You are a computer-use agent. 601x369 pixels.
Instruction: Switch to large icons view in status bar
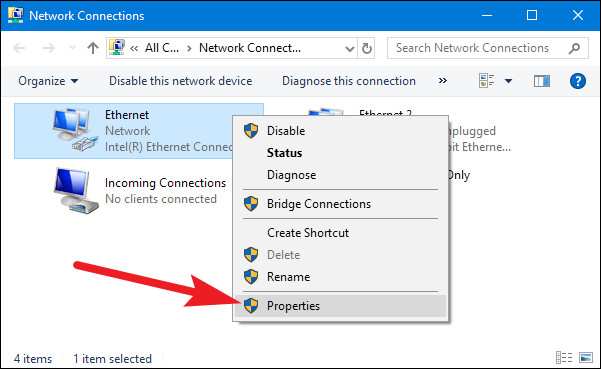click(586, 358)
